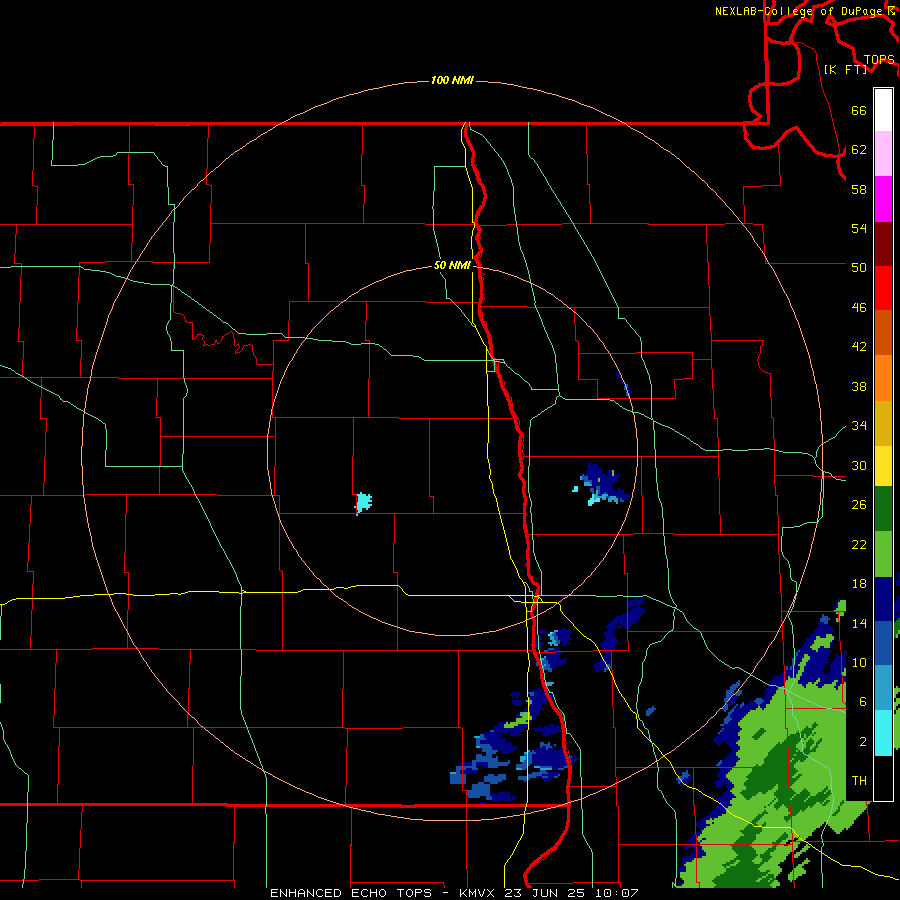The height and width of the screenshot is (900, 900).
Task: Click the legend value 54
Action: pyautogui.click(x=859, y=228)
